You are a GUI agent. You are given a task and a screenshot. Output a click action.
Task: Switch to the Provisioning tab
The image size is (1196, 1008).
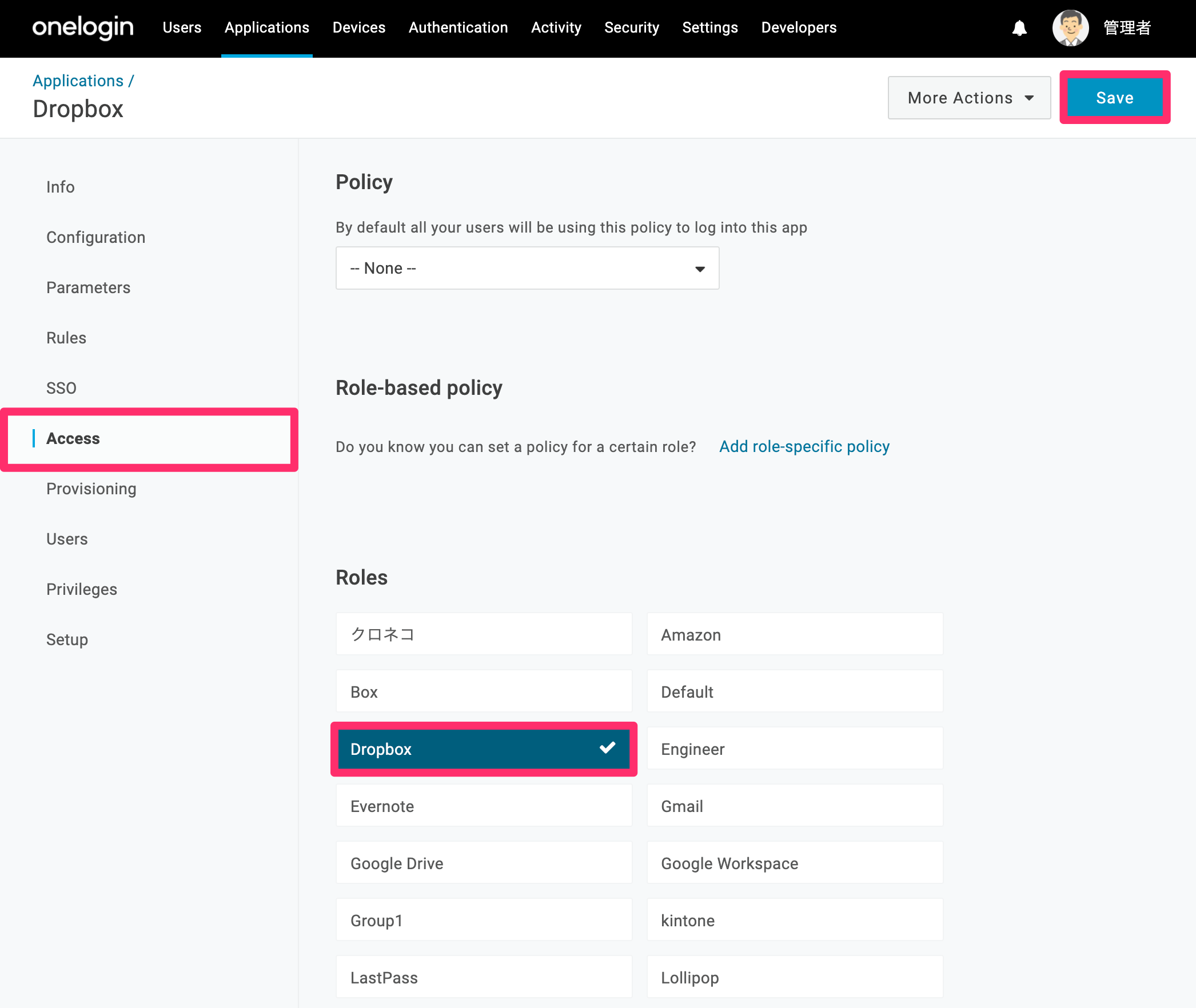91,489
